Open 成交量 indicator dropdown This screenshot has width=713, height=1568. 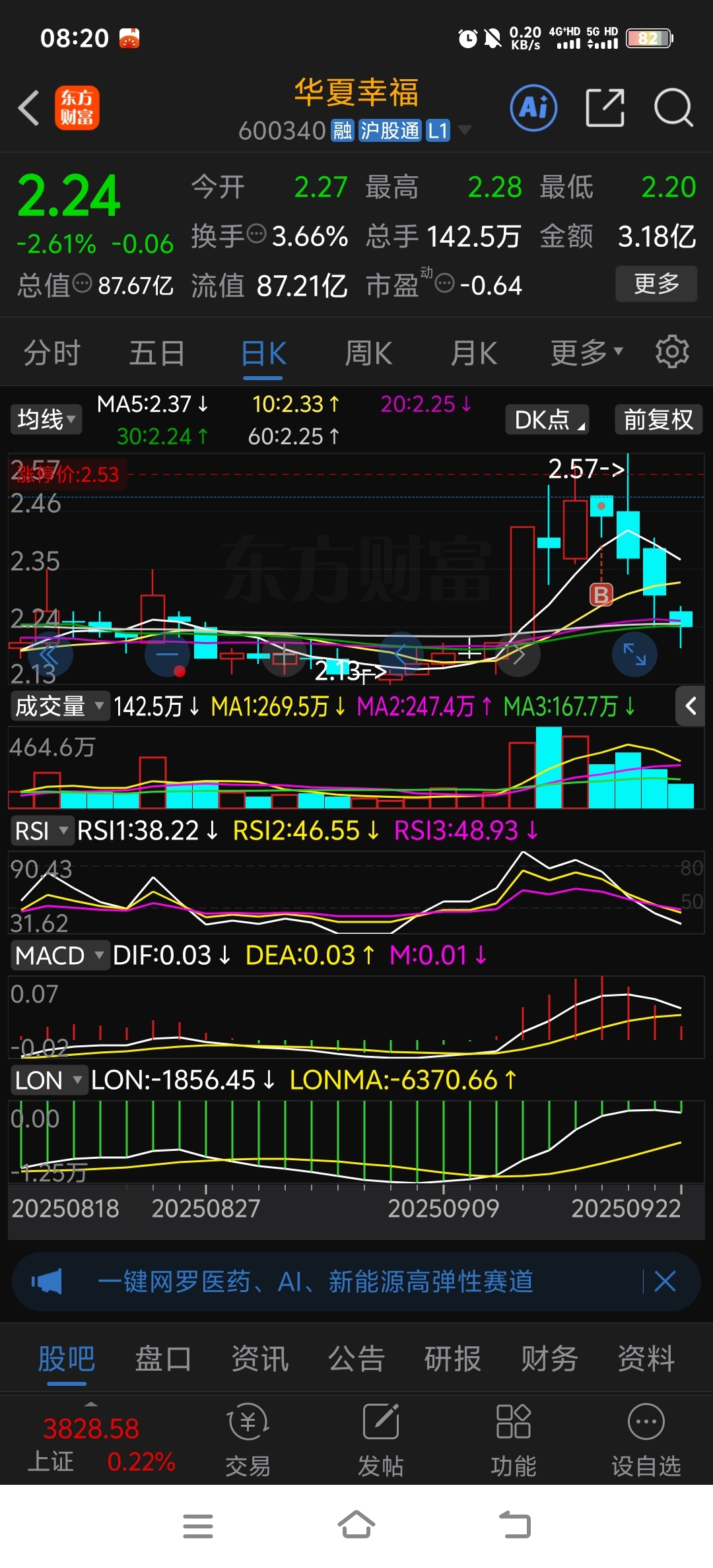point(59,706)
